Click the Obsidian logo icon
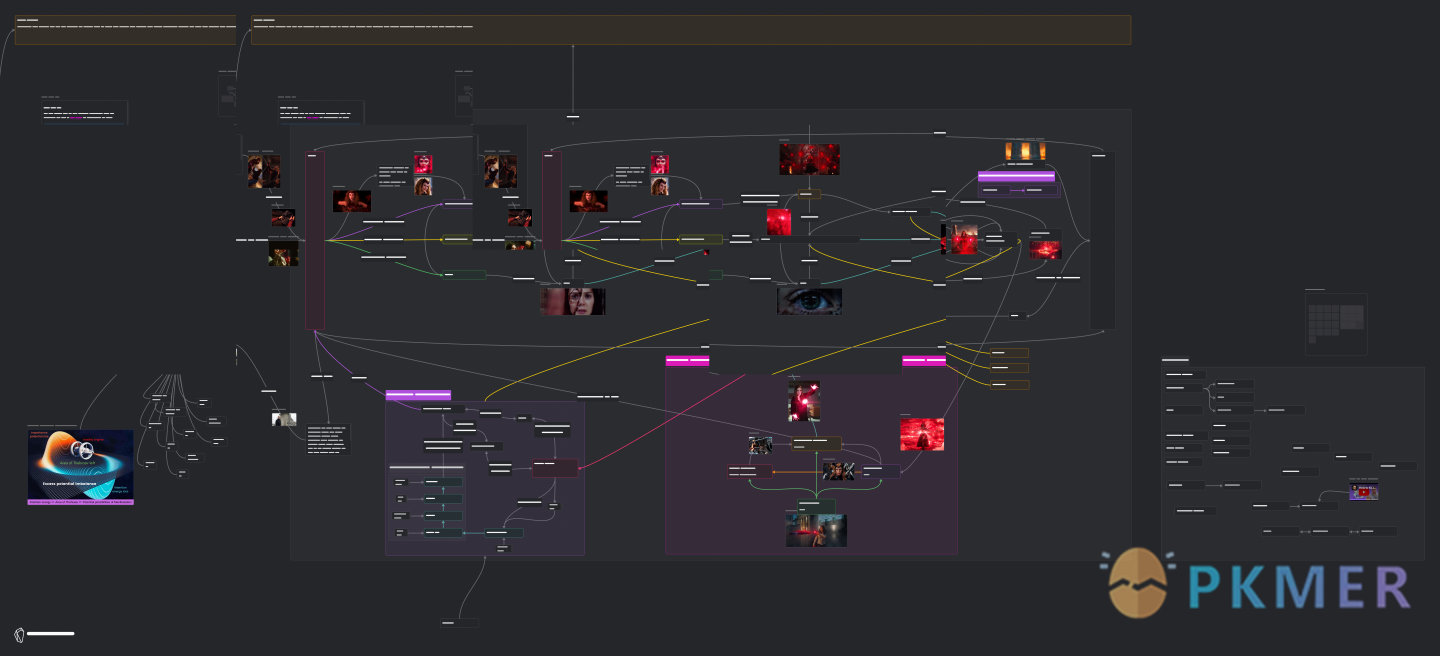Viewport: 1440px width, 656px height. (19, 635)
